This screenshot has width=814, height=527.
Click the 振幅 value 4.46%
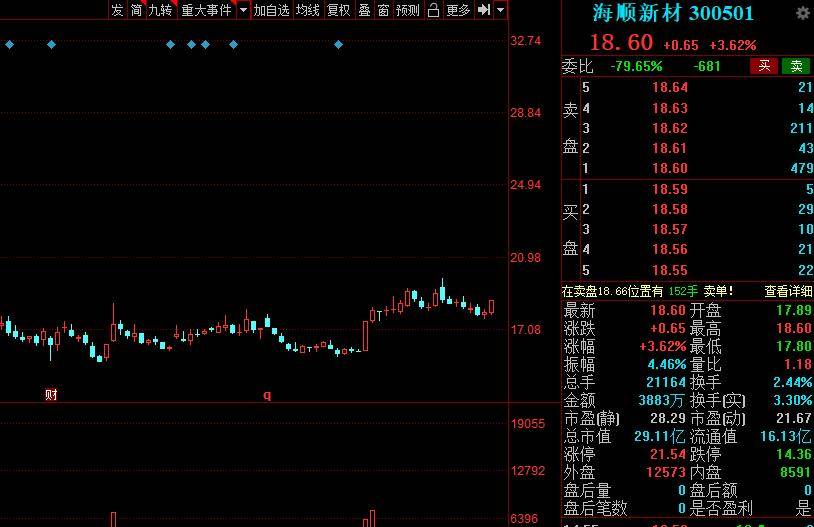667,364
